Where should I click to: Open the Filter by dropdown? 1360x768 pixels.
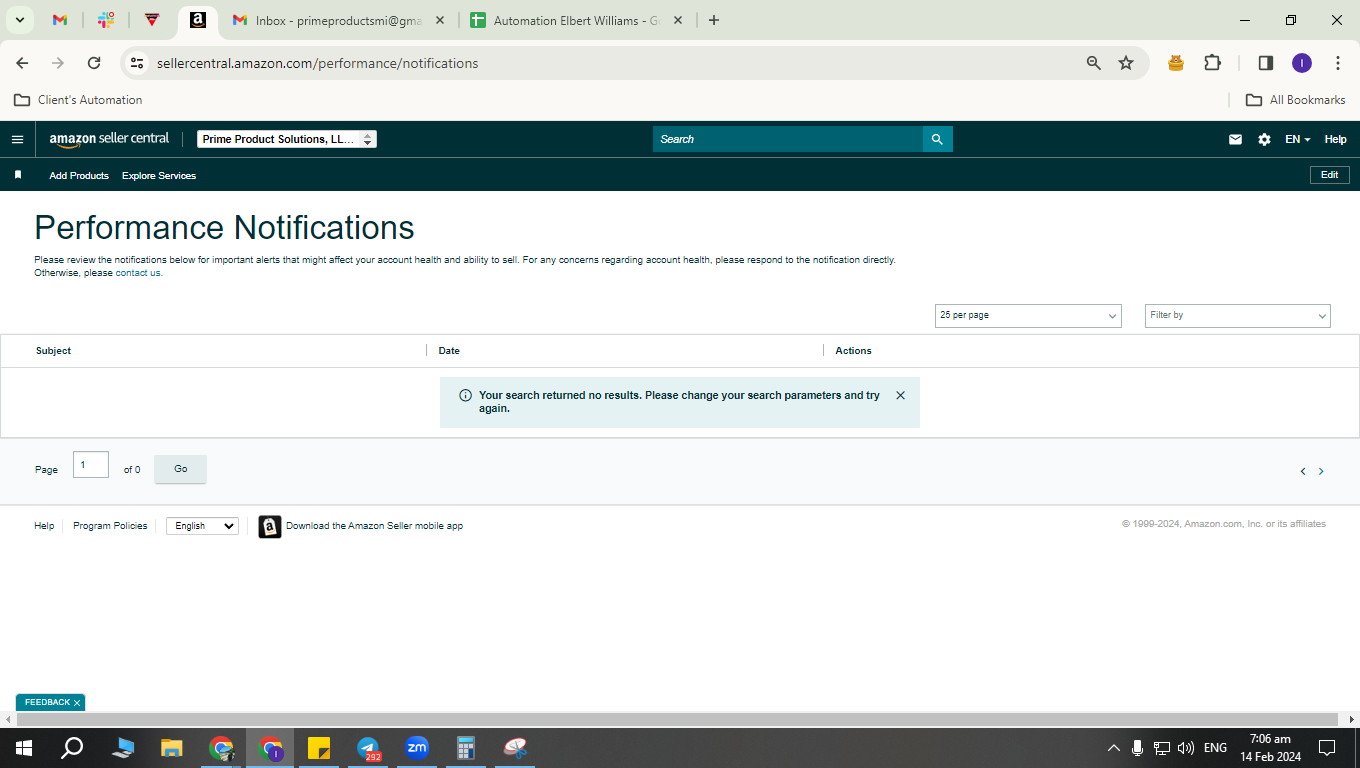pos(1237,315)
